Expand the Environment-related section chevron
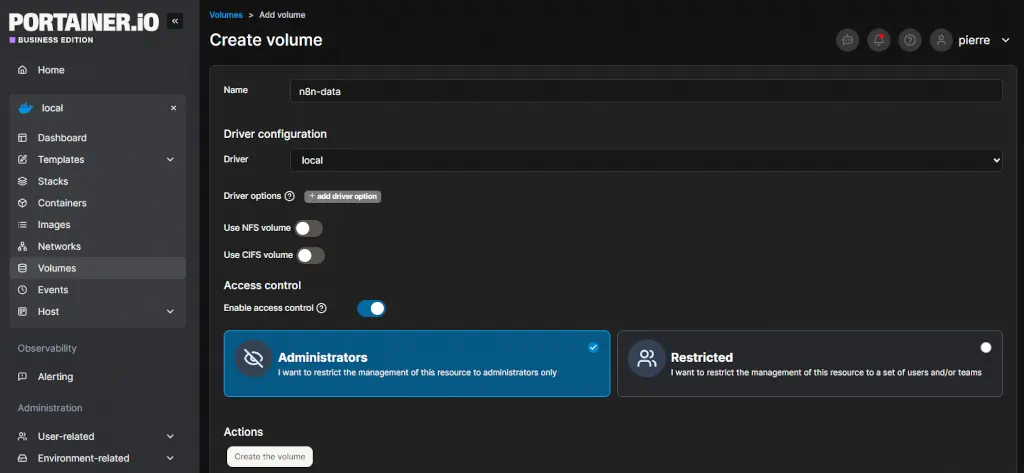This screenshot has height=473, width=1024. click(170, 458)
